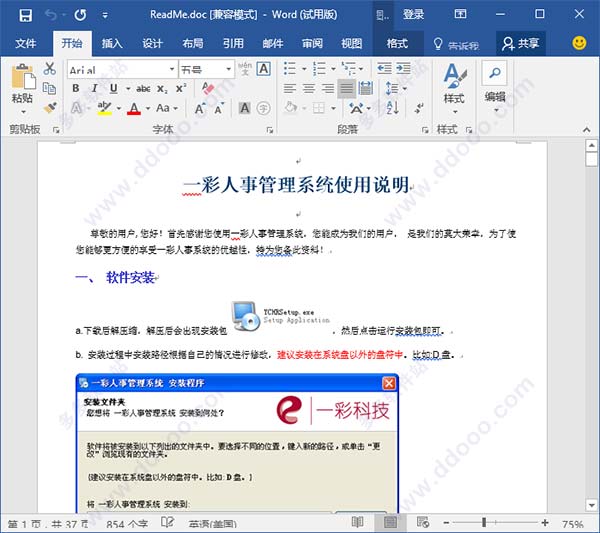Switch to the 审阅 Review tab
The image size is (600, 533).
pyautogui.click(x=313, y=43)
